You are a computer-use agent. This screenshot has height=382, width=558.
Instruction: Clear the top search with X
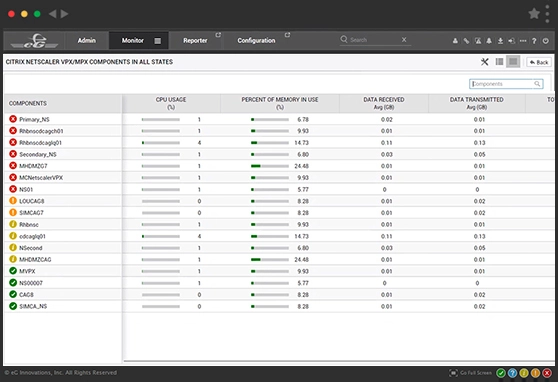[404, 40]
